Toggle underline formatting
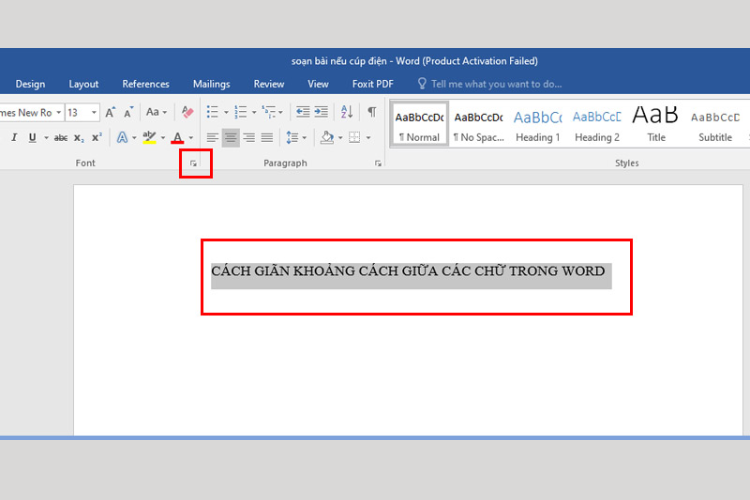The height and width of the screenshot is (500, 750). coord(32,138)
